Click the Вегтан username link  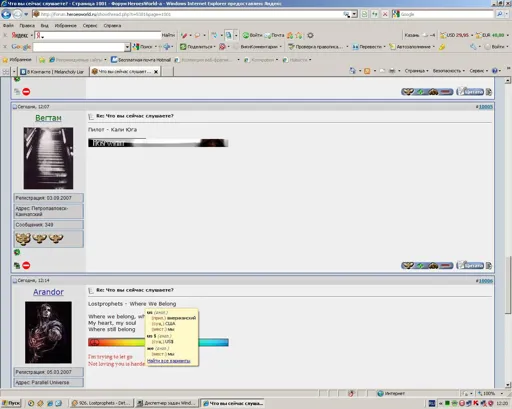48,118
